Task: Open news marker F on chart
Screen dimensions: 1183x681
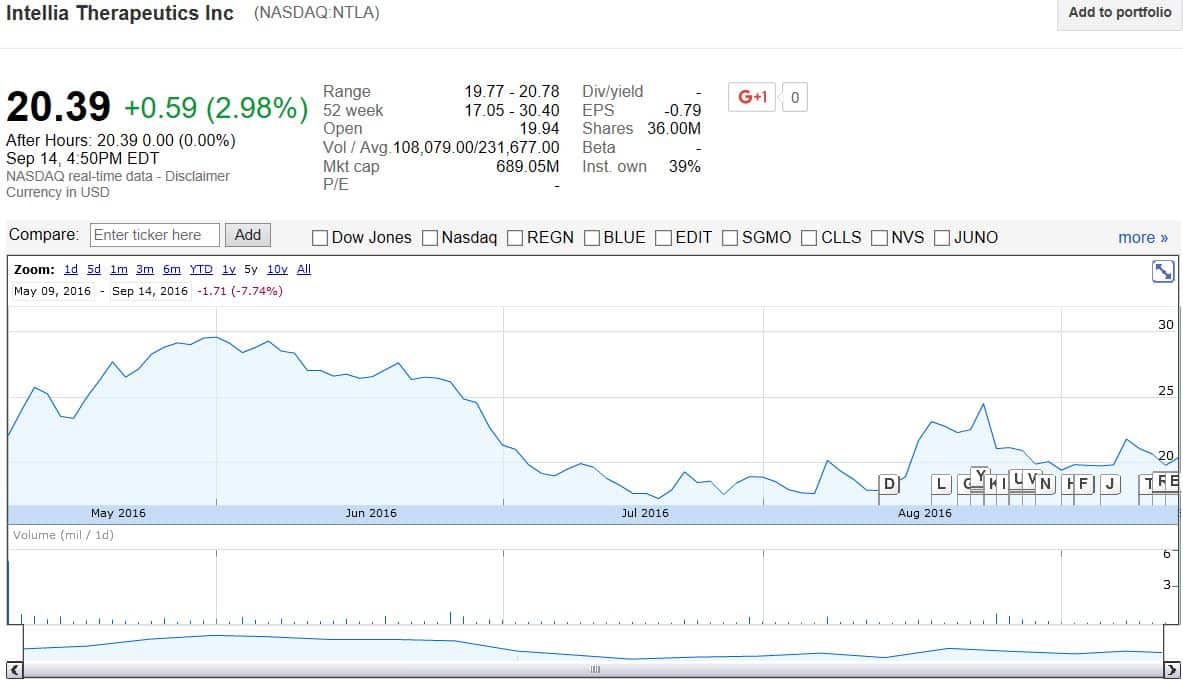Action: coord(1083,484)
